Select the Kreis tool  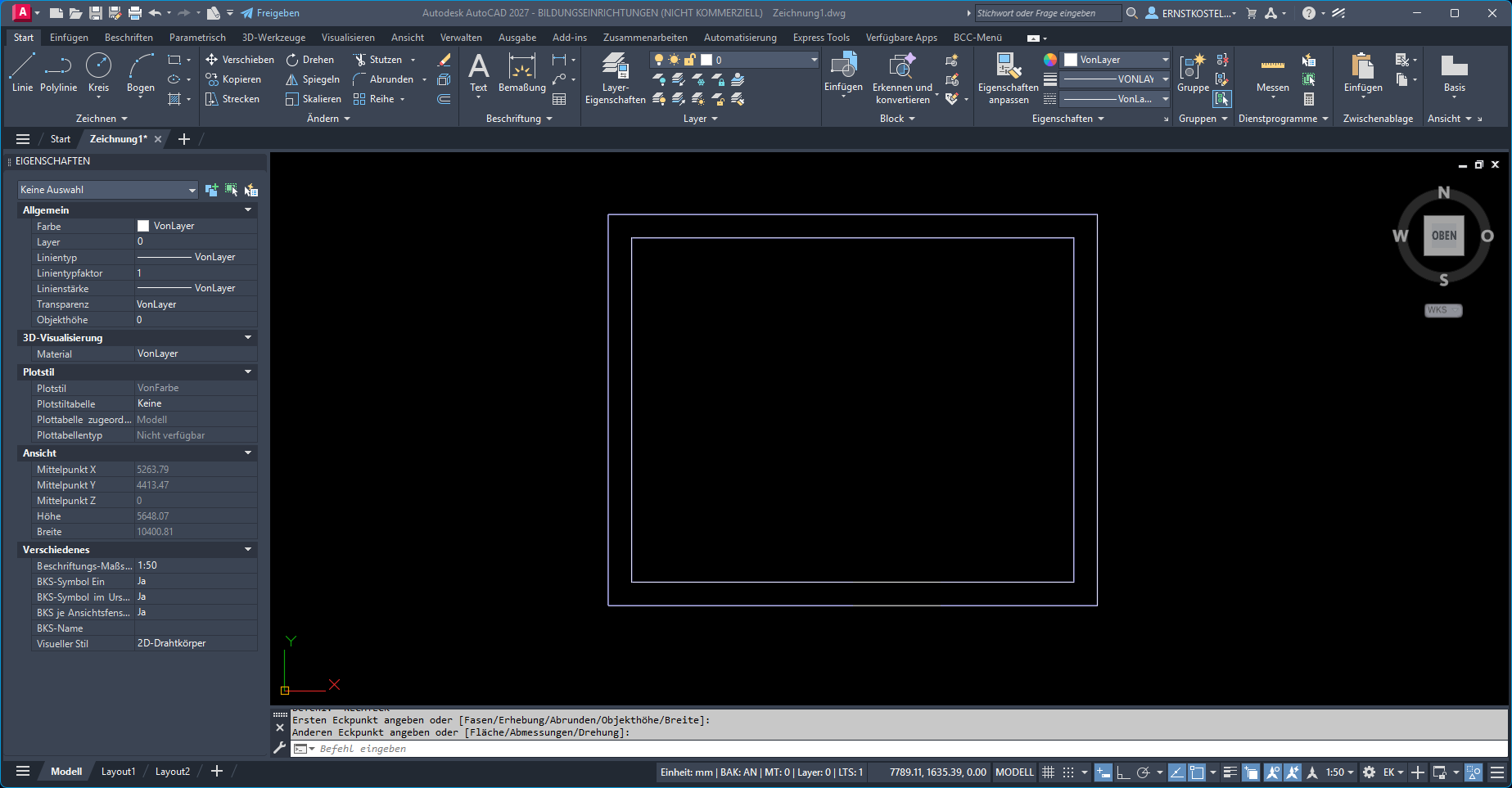pyautogui.click(x=98, y=73)
